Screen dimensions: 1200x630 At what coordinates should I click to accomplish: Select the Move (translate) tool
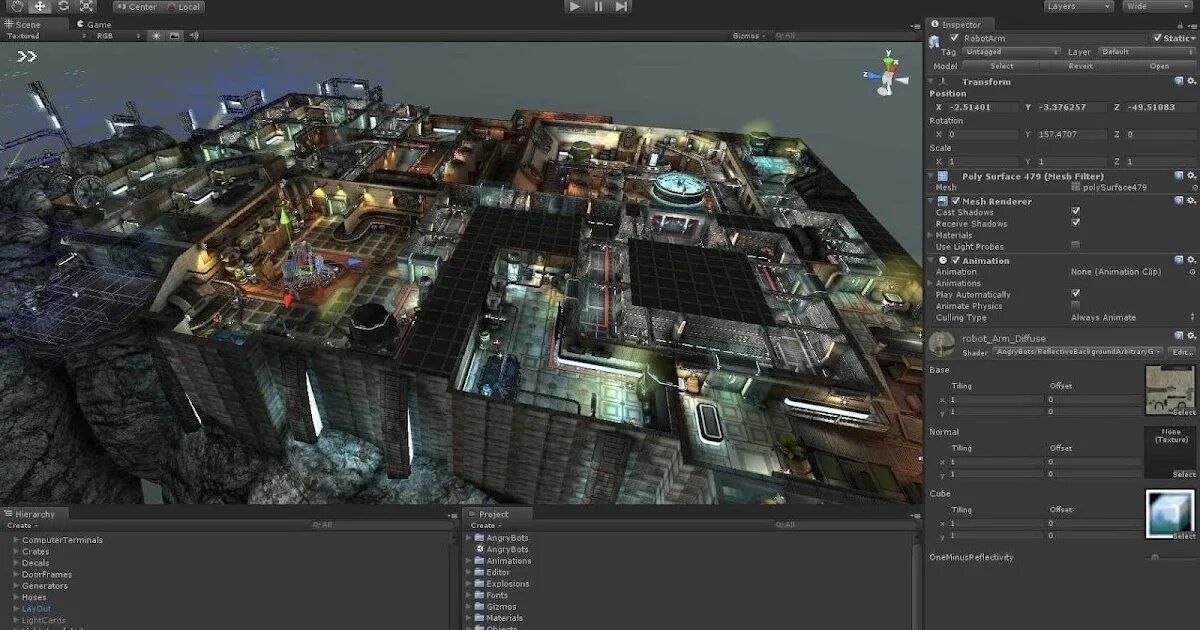point(41,6)
